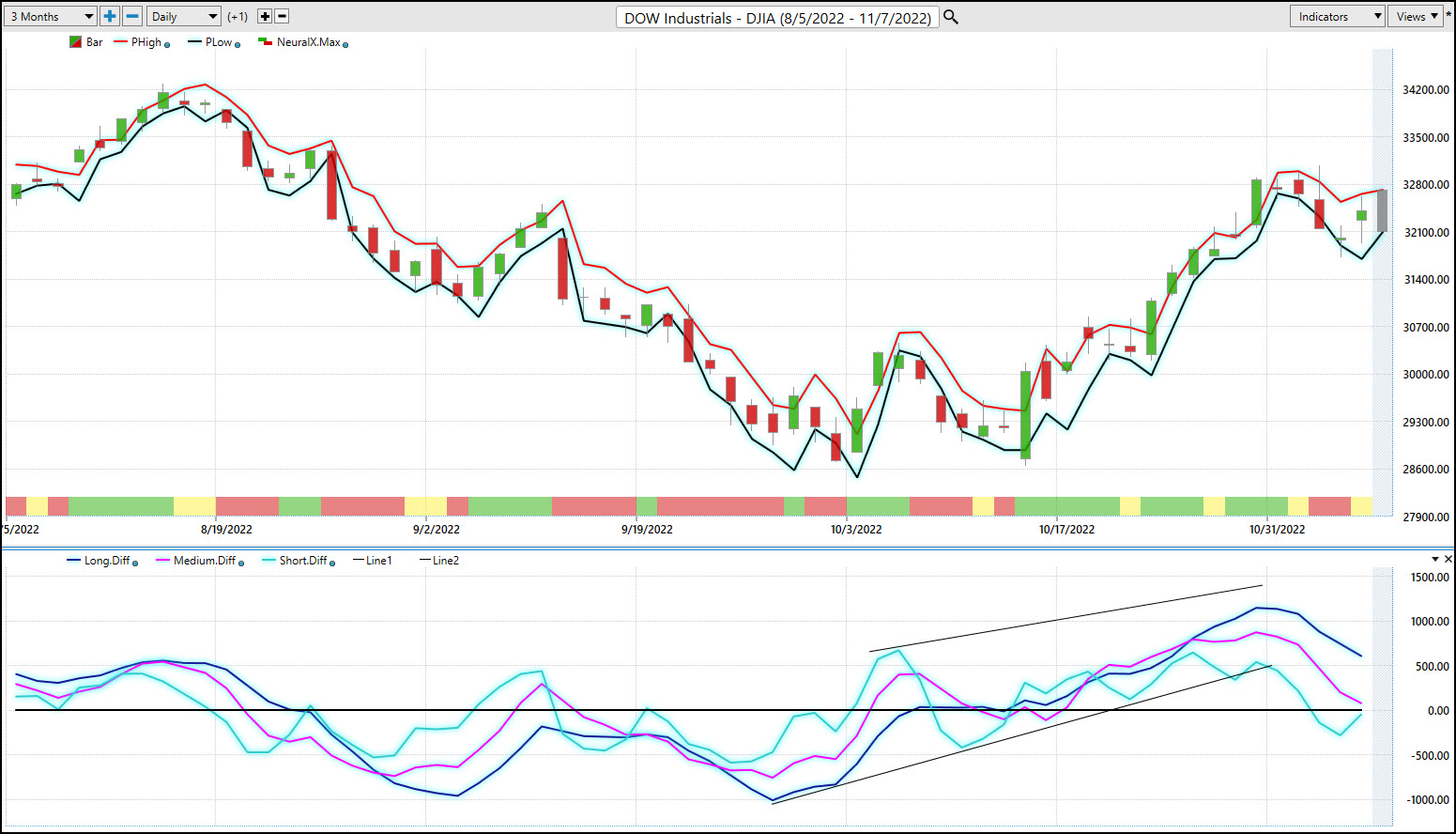1456x834 pixels.
Task: Click the 10/3/2022 date axis label
Action: 856,530
